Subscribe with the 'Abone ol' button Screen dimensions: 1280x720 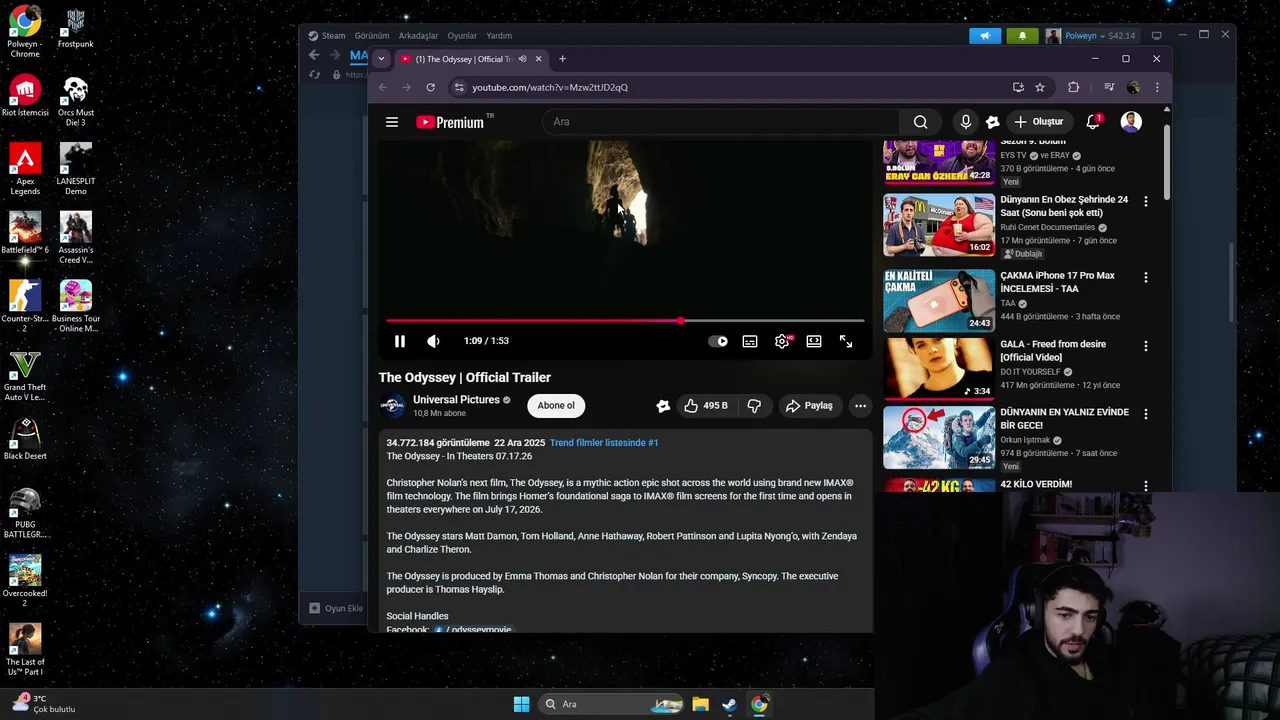(556, 405)
